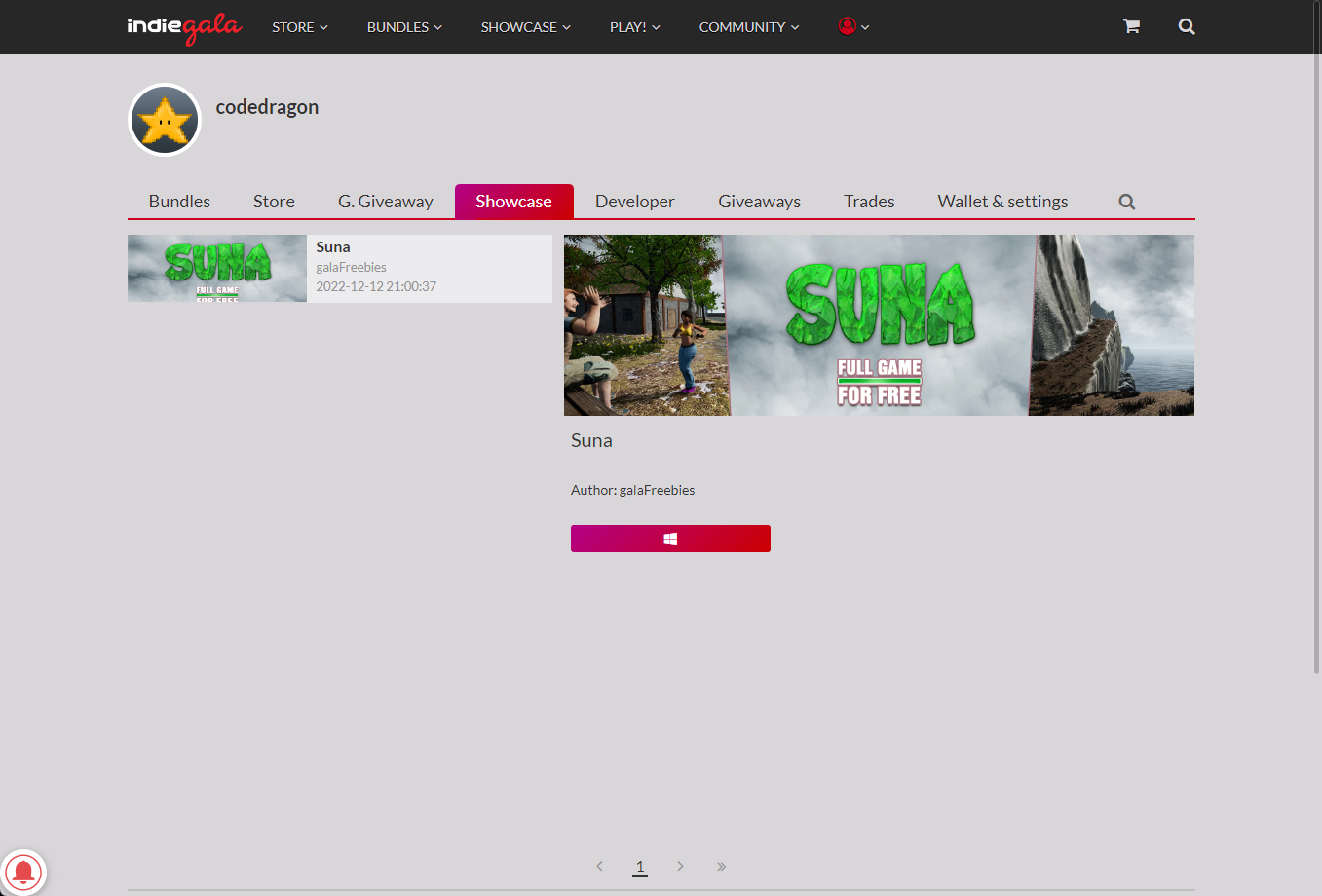Select the Showcase tab

(x=514, y=202)
